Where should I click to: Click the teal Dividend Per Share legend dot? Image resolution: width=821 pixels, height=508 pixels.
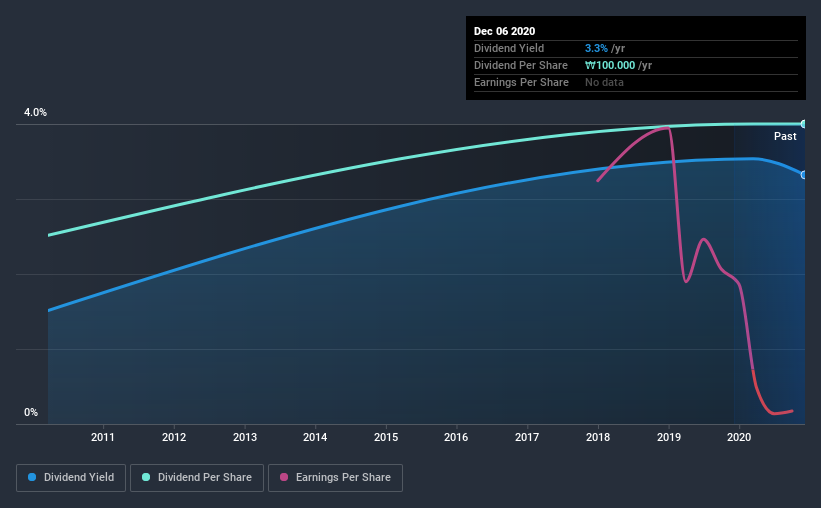tap(146, 477)
